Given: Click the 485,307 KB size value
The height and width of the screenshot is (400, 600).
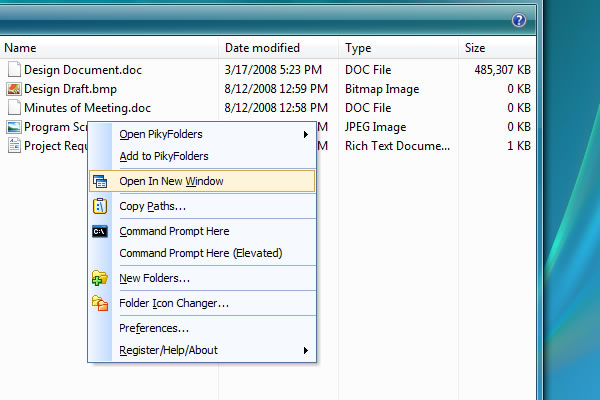Looking at the screenshot, I should tap(502, 70).
